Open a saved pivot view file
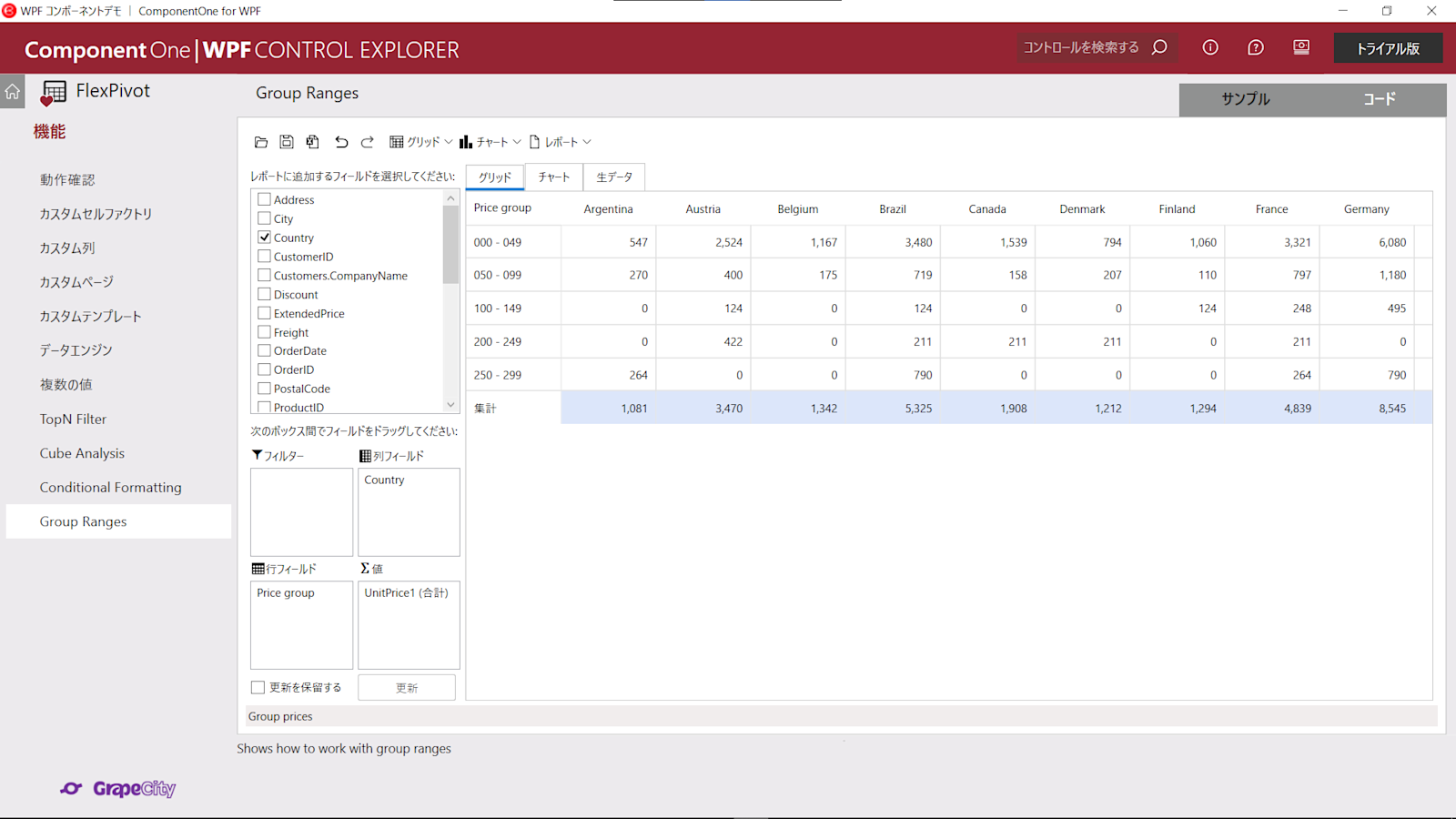 pyautogui.click(x=261, y=142)
